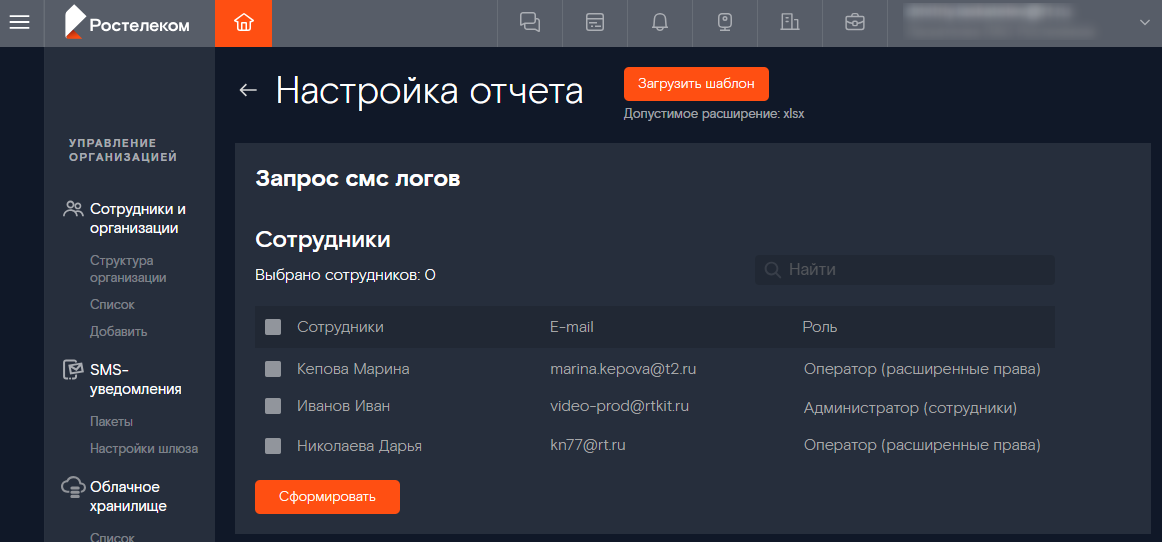Open Структура организации in sidebar

click(x=128, y=269)
